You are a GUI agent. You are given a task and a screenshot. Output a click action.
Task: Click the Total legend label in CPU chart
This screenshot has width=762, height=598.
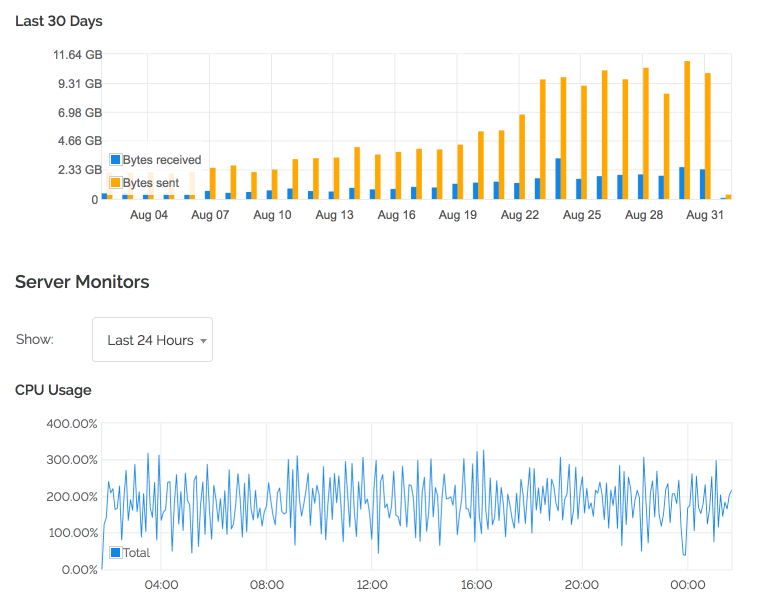[x=136, y=553]
